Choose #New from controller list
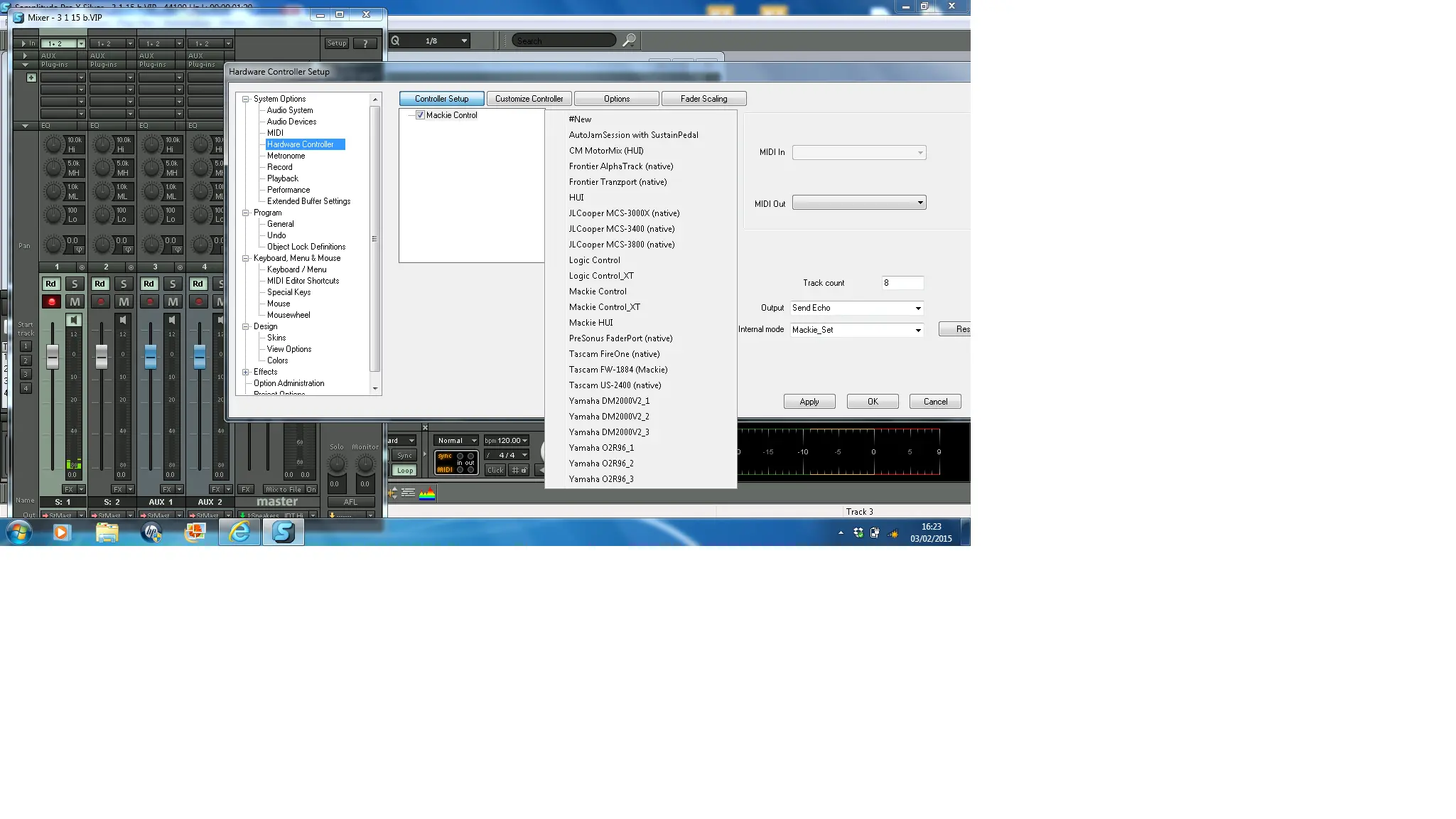The width and height of the screenshot is (1456, 819). pyautogui.click(x=581, y=119)
